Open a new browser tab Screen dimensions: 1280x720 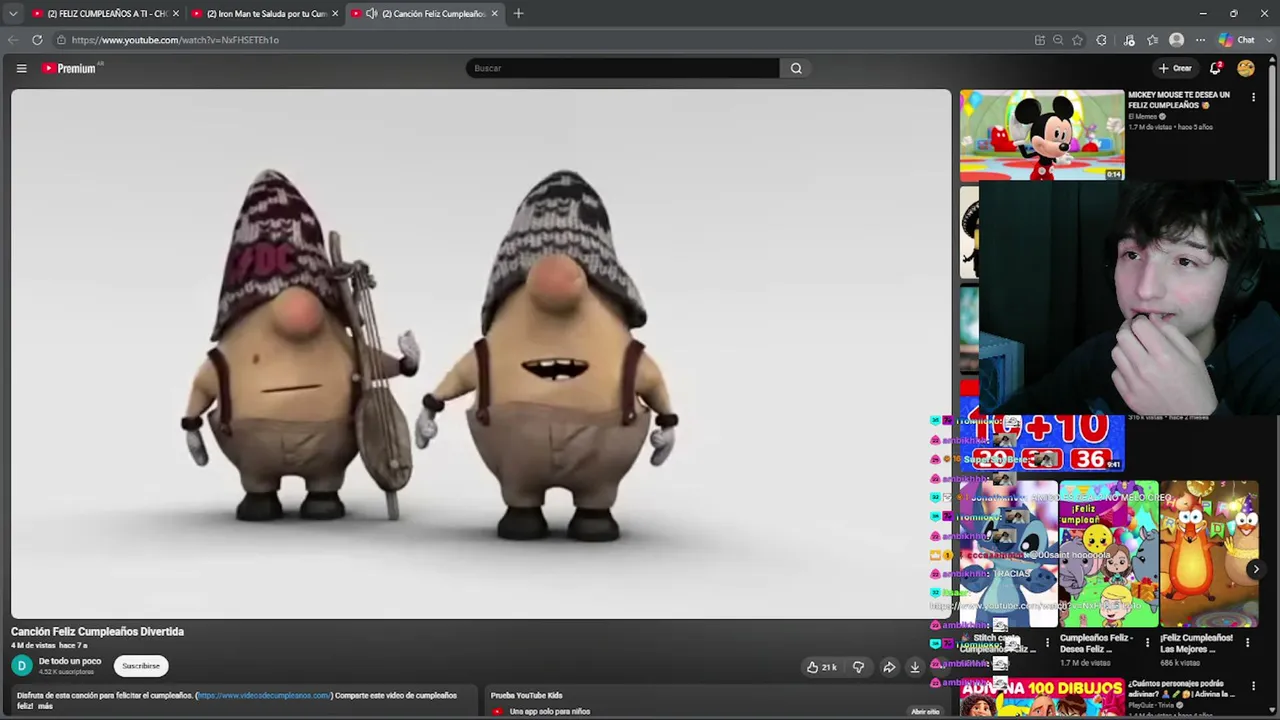click(518, 13)
